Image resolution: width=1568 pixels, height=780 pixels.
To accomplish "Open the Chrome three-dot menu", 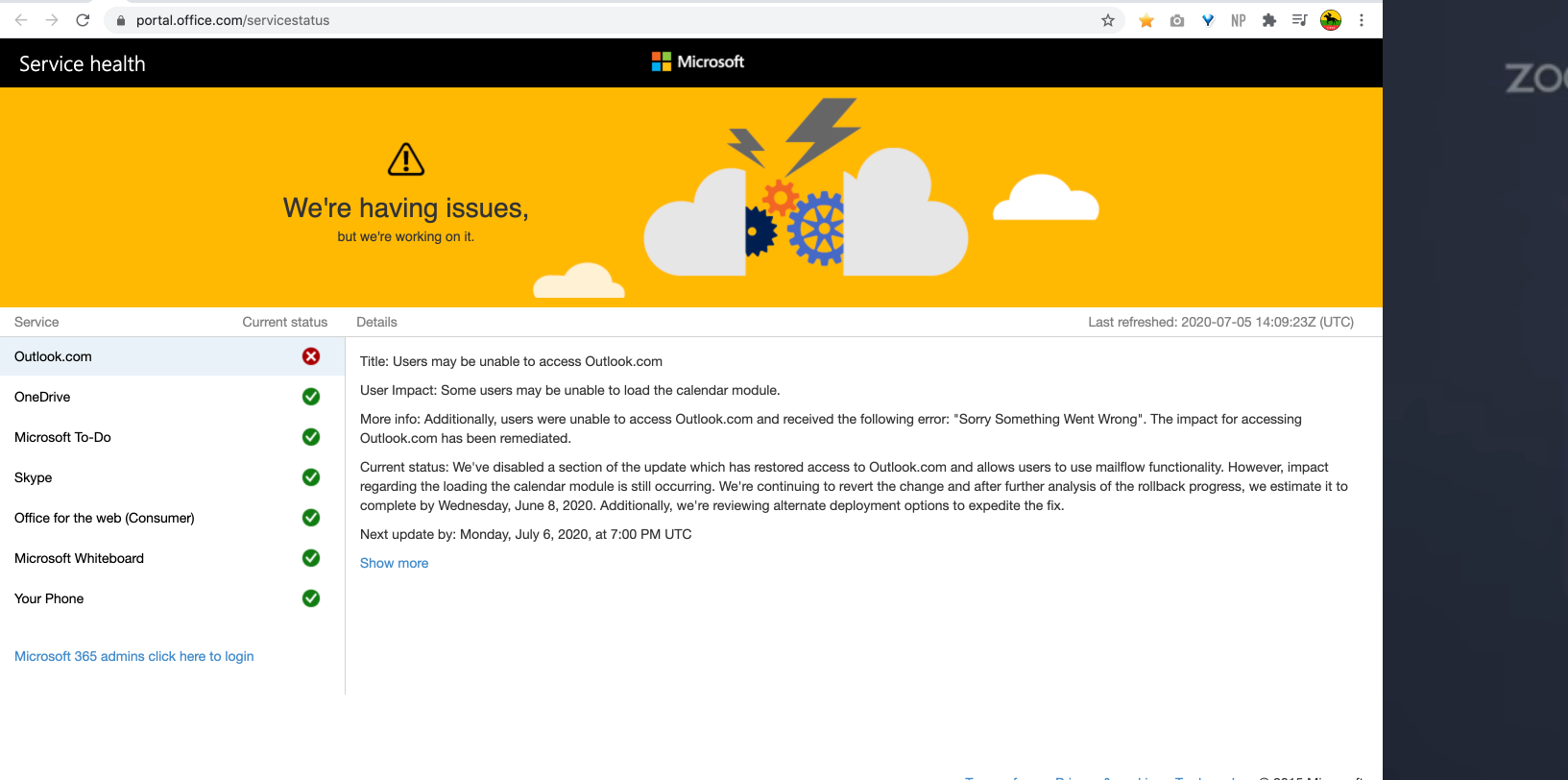I will click(1362, 20).
